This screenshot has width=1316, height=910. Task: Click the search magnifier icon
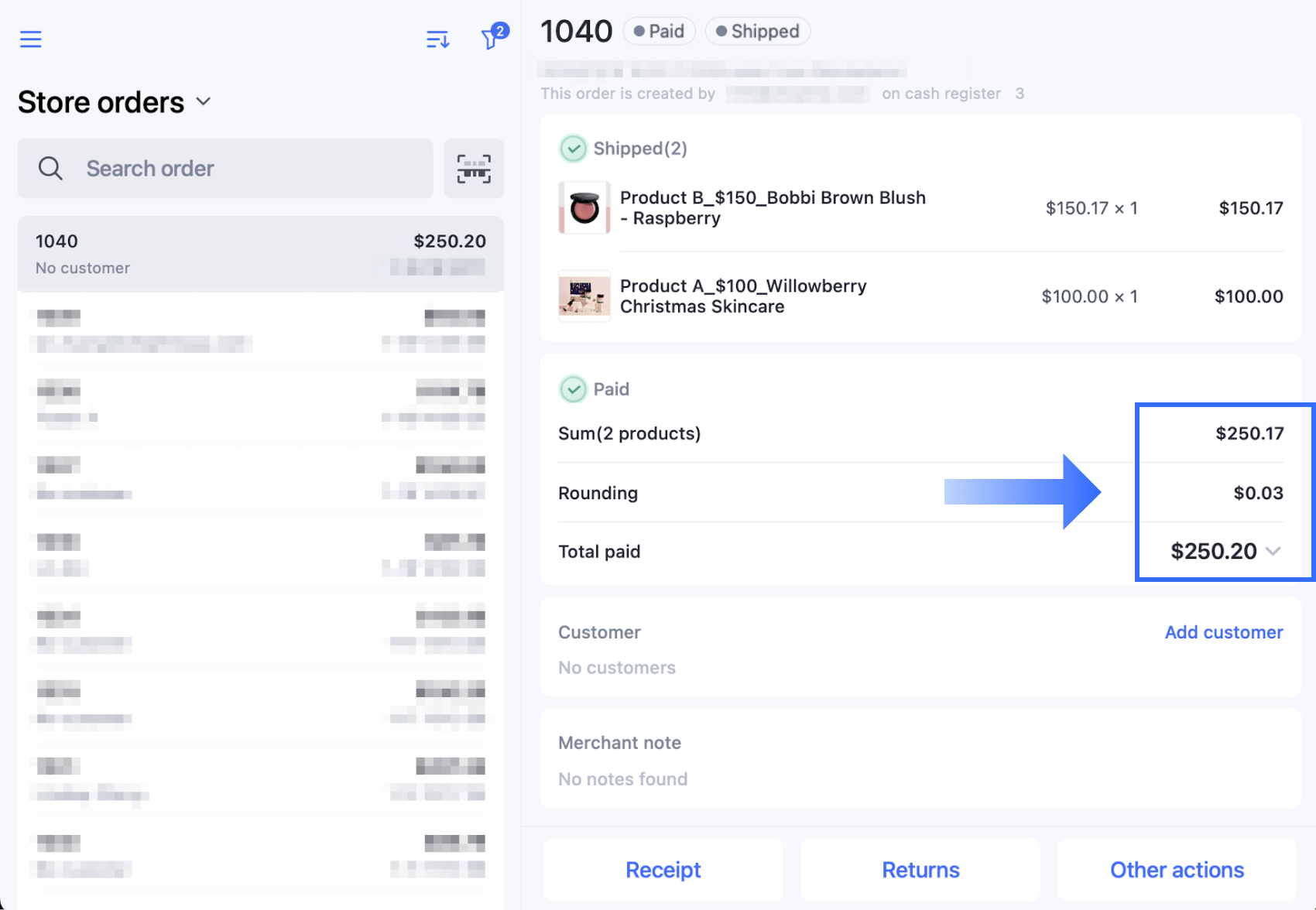51,169
